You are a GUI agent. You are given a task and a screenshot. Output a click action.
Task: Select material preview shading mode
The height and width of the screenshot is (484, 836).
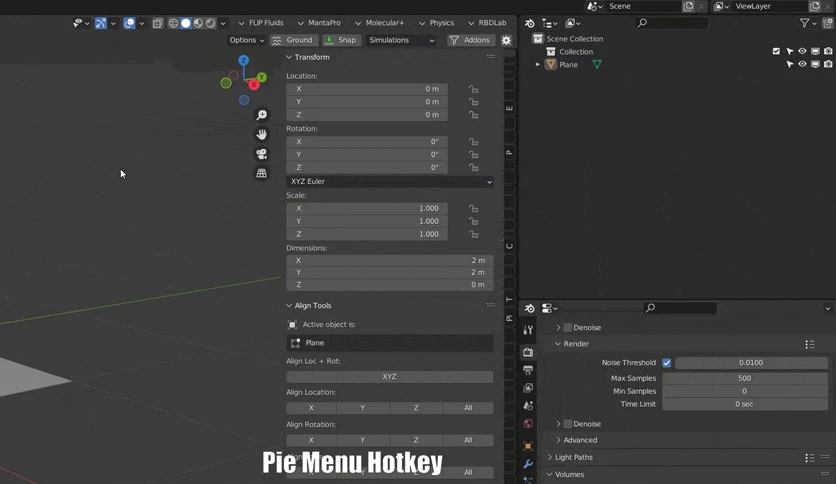198,23
